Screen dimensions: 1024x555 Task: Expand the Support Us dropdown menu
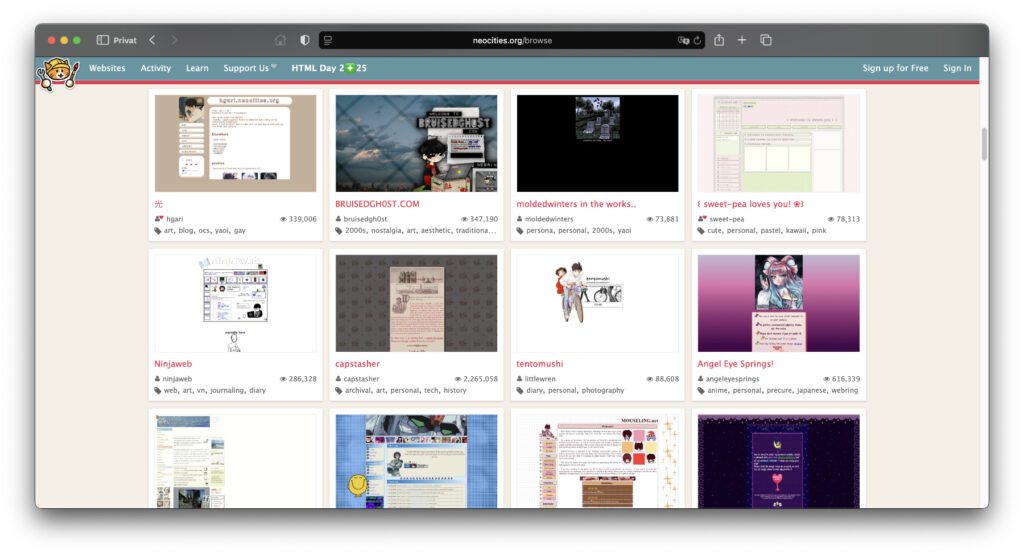click(x=250, y=68)
